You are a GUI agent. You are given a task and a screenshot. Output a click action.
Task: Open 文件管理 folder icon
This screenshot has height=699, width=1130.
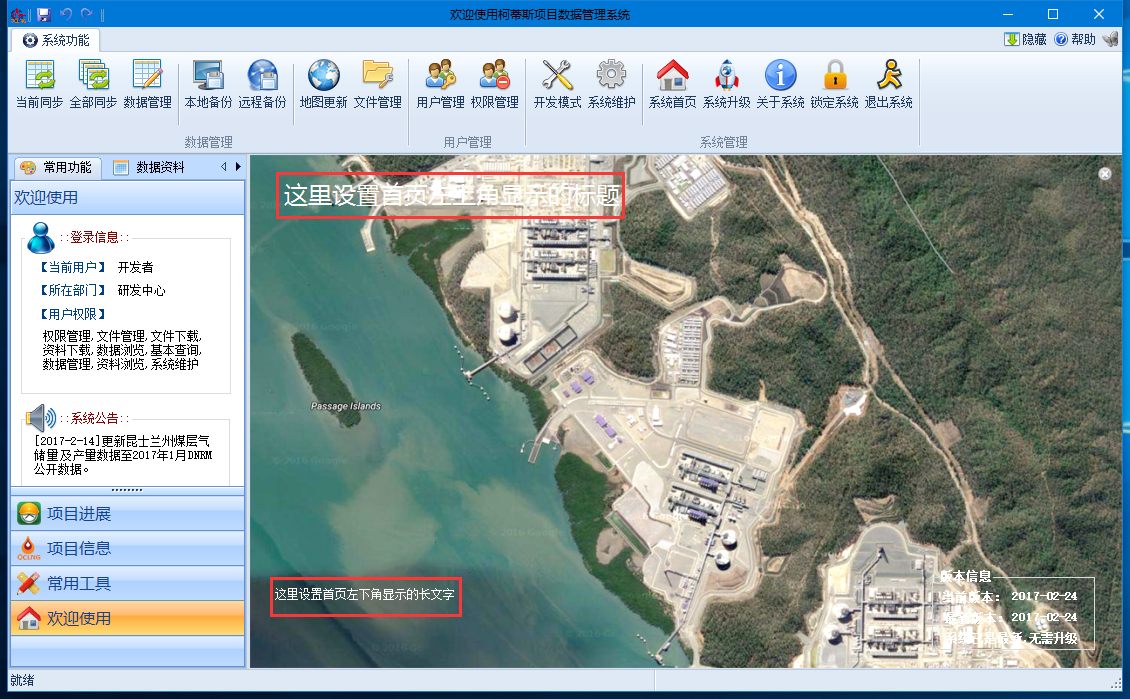[378, 77]
